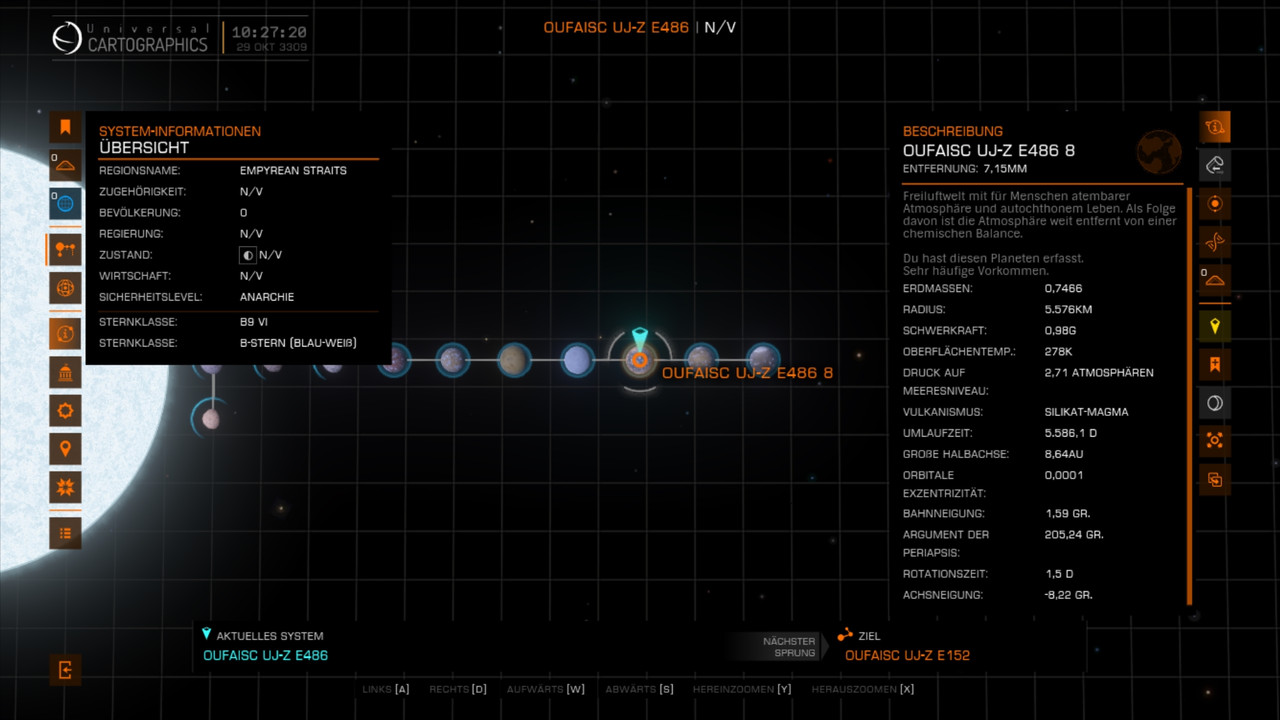This screenshot has width=1280, height=720.
Task: Click the description panel scrollbar
Action: tap(1189, 397)
